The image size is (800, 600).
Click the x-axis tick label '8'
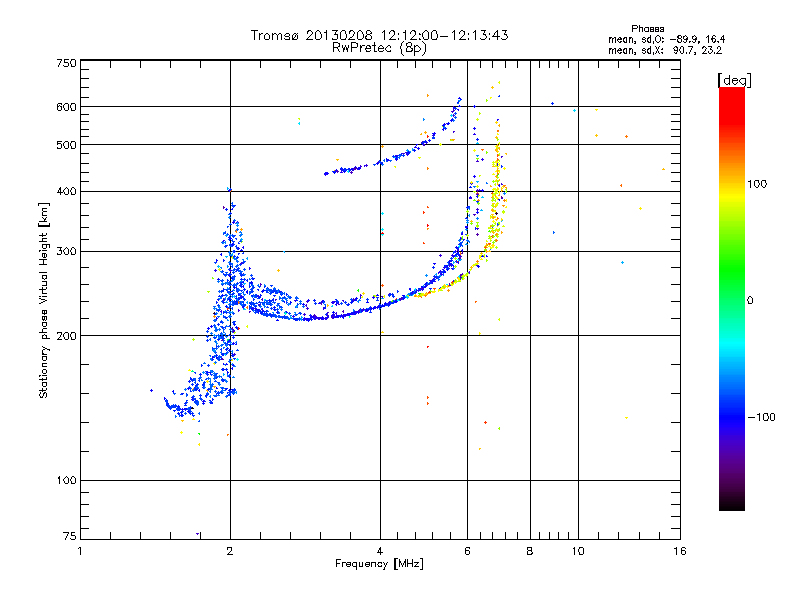[x=530, y=551]
